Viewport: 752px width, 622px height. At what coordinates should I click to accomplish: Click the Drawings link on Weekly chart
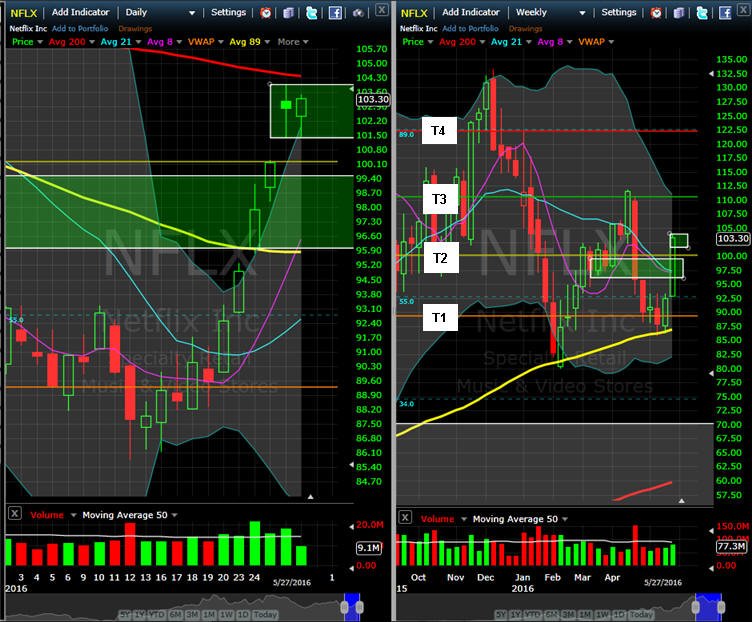[526, 29]
